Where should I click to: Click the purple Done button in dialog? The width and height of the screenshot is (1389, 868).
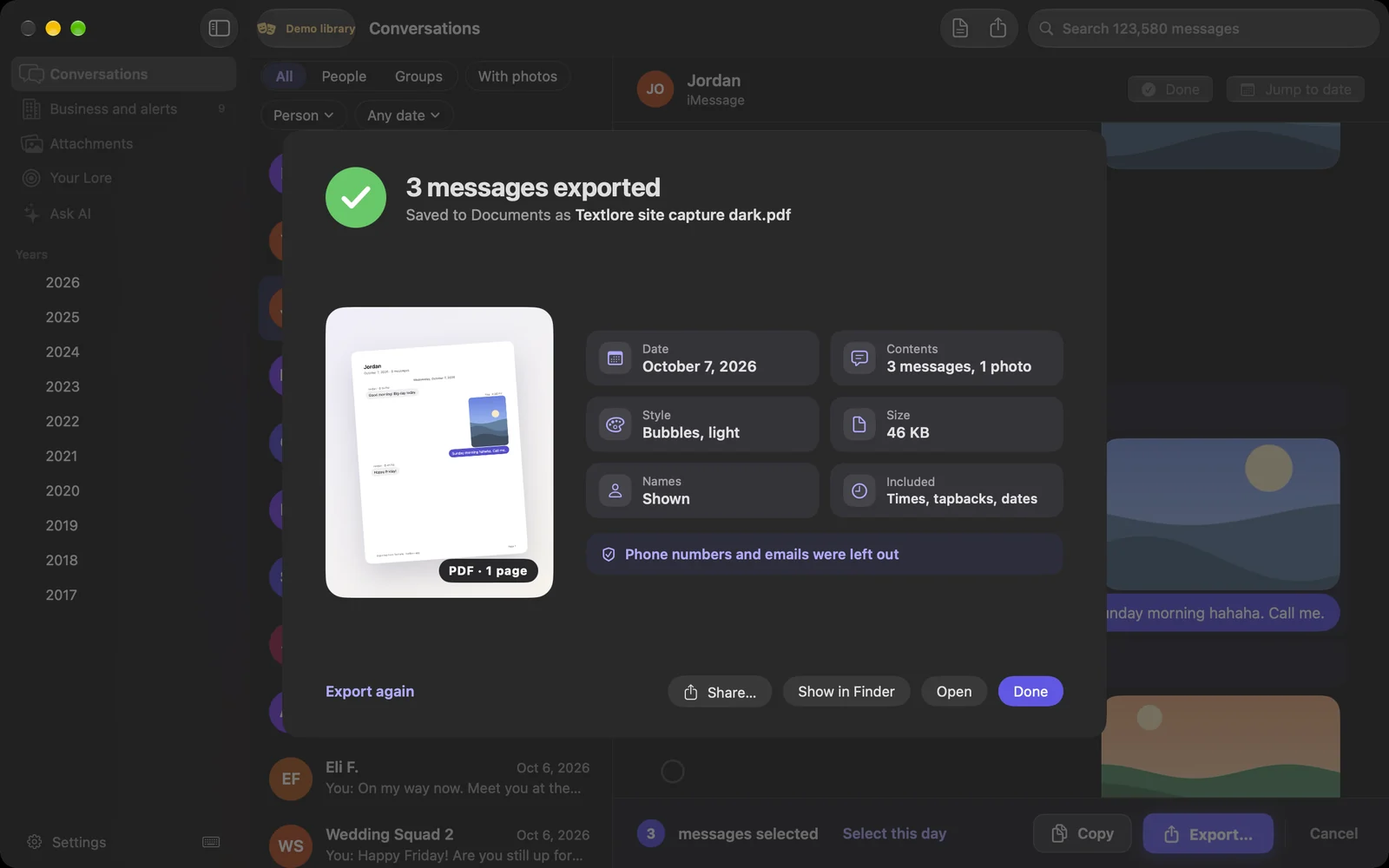[x=1030, y=692]
